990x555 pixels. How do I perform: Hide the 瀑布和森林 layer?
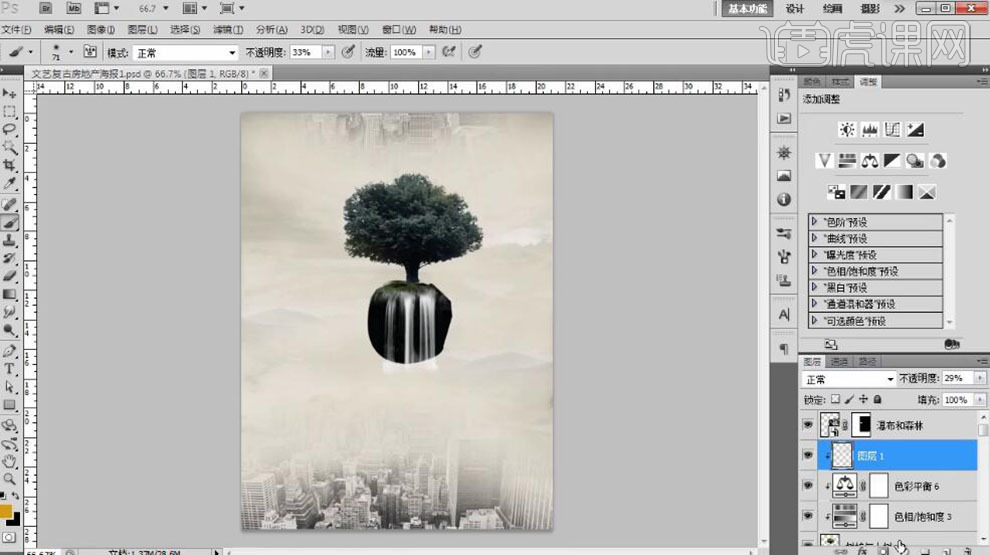point(808,425)
